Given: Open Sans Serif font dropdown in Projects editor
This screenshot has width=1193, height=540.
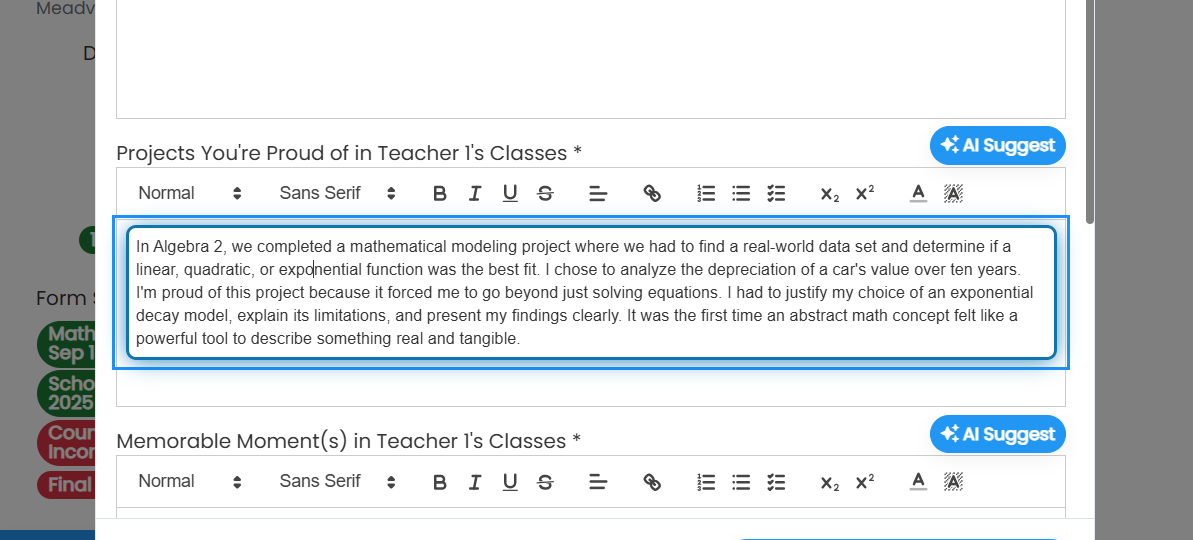Looking at the screenshot, I should click(337, 193).
